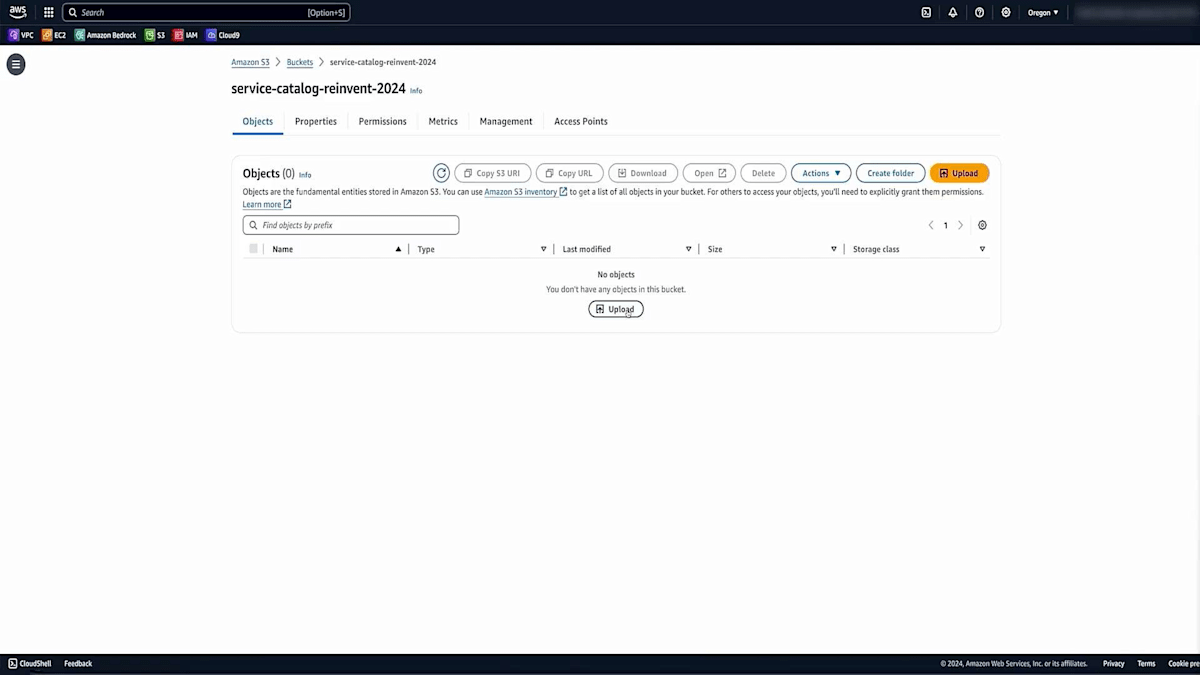This screenshot has width=1200, height=675.
Task: Open the notifications bell
Action: click(x=953, y=13)
